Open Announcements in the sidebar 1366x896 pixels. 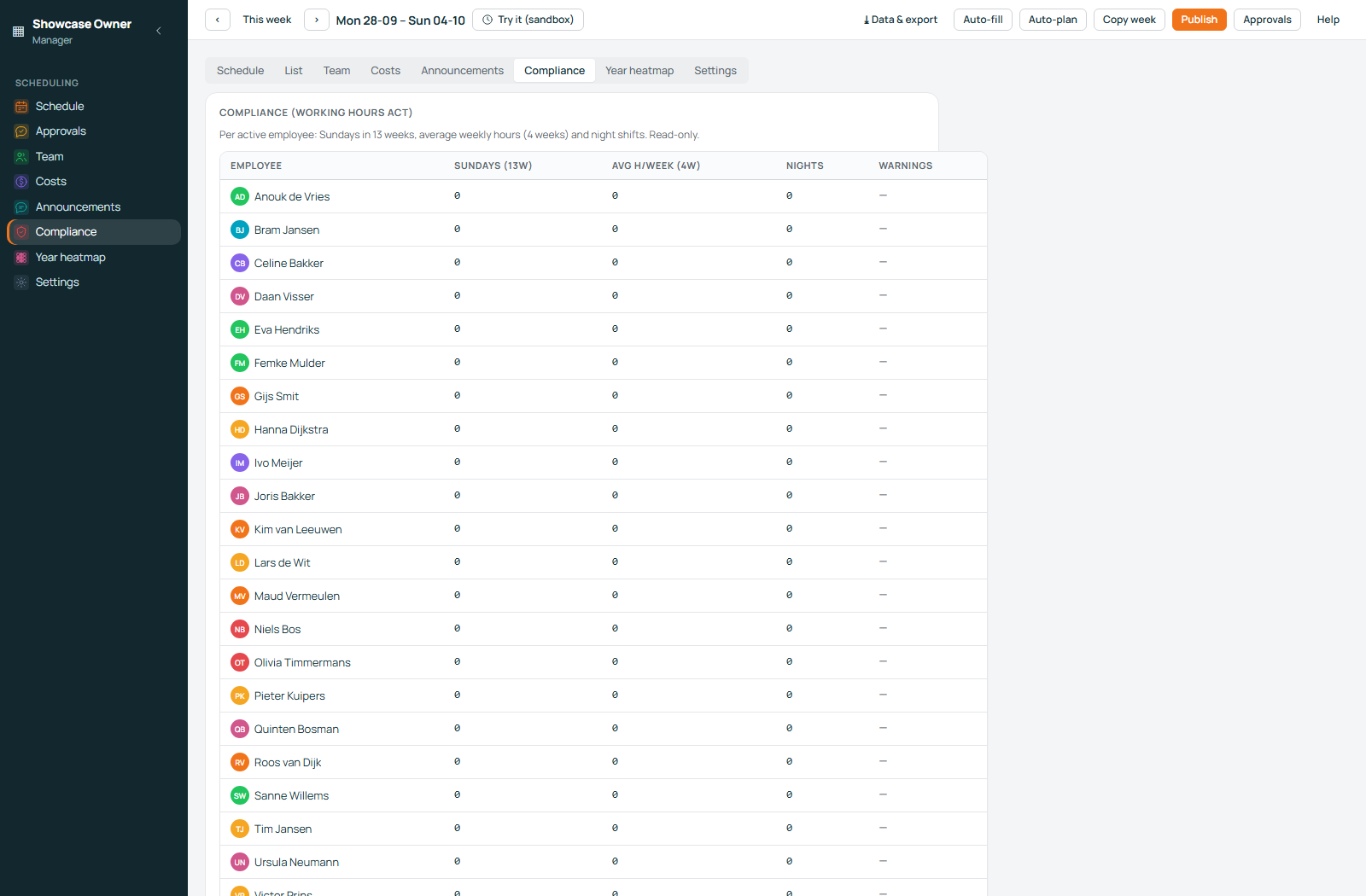pos(94,207)
